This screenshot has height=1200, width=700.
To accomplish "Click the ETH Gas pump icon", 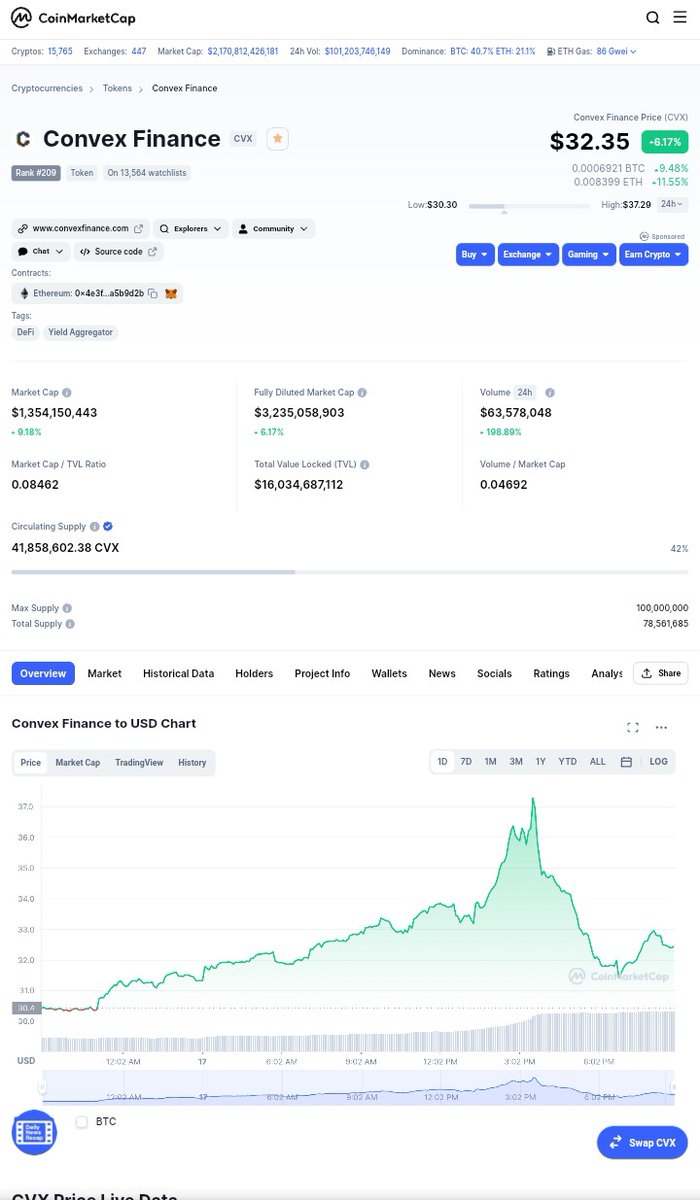I will coord(553,51).
